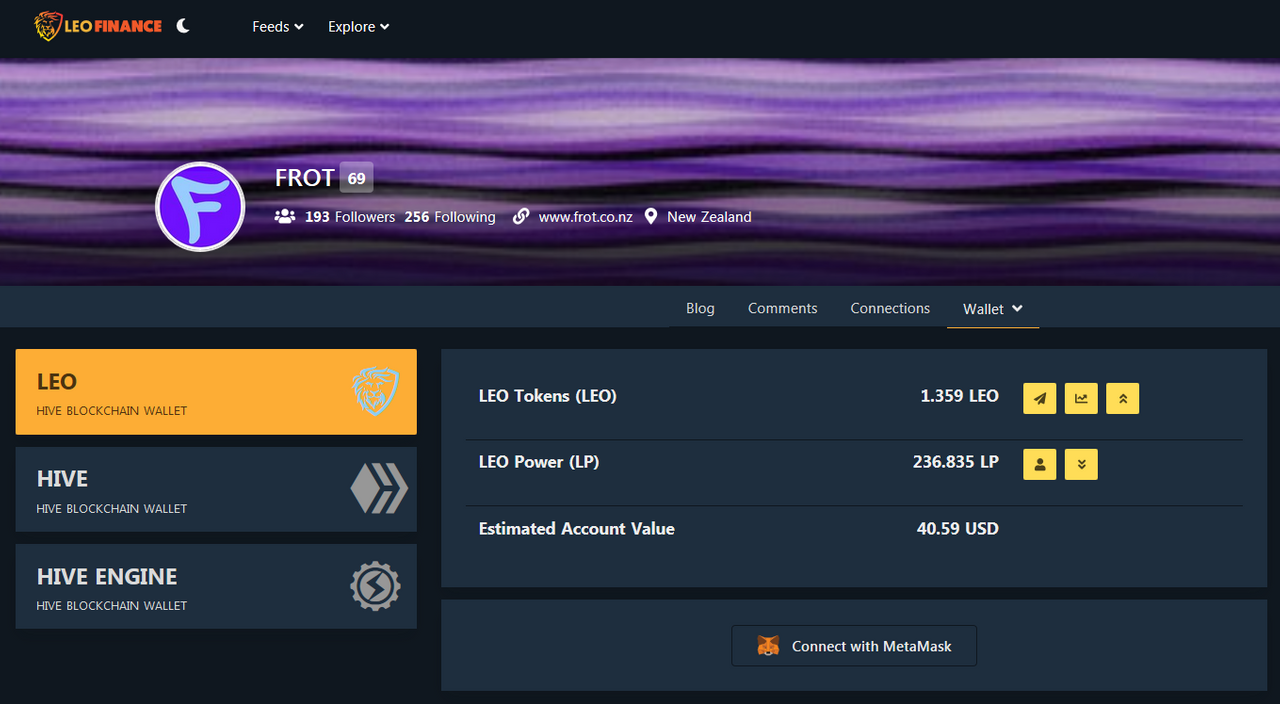Power down LEO with double-down arrows
Screen dimensions: 1280x704
point(1081,464)
